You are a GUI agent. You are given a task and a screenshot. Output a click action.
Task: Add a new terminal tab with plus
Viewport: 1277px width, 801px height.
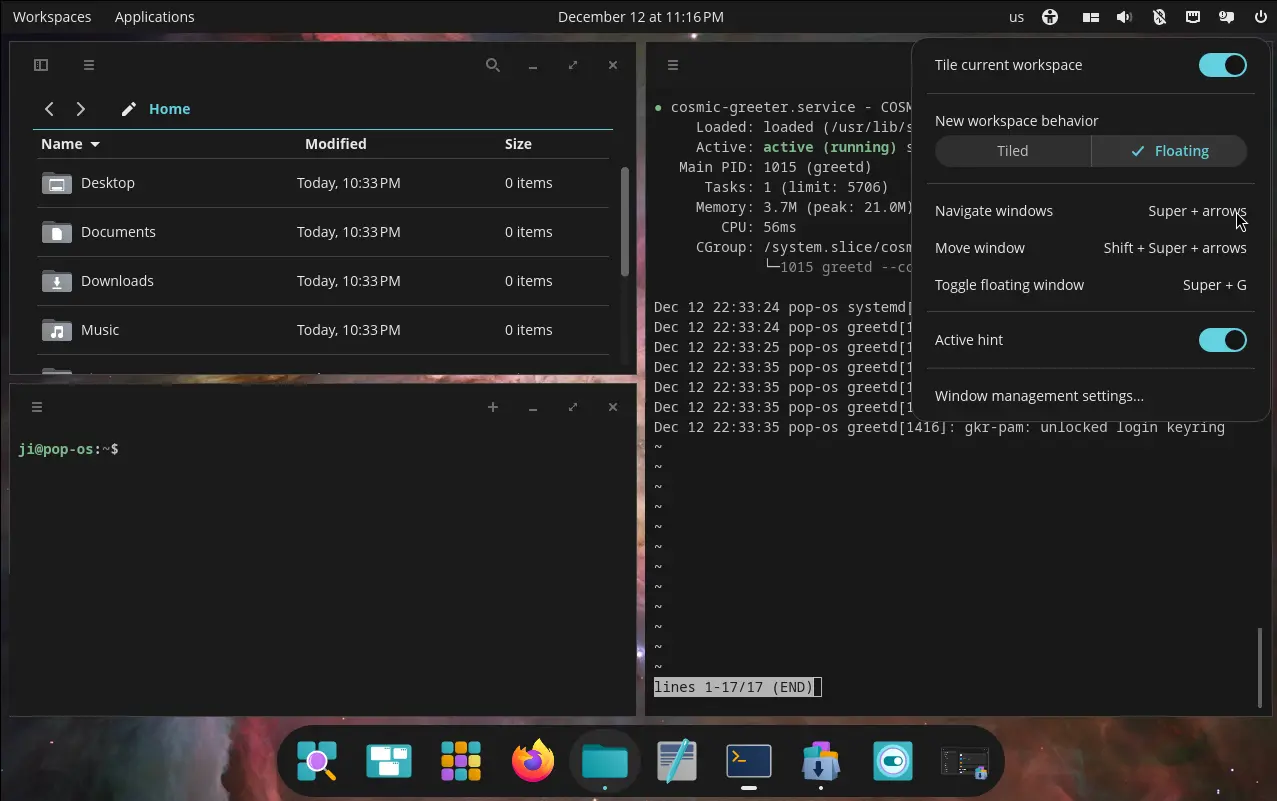(x=492, y=407)
